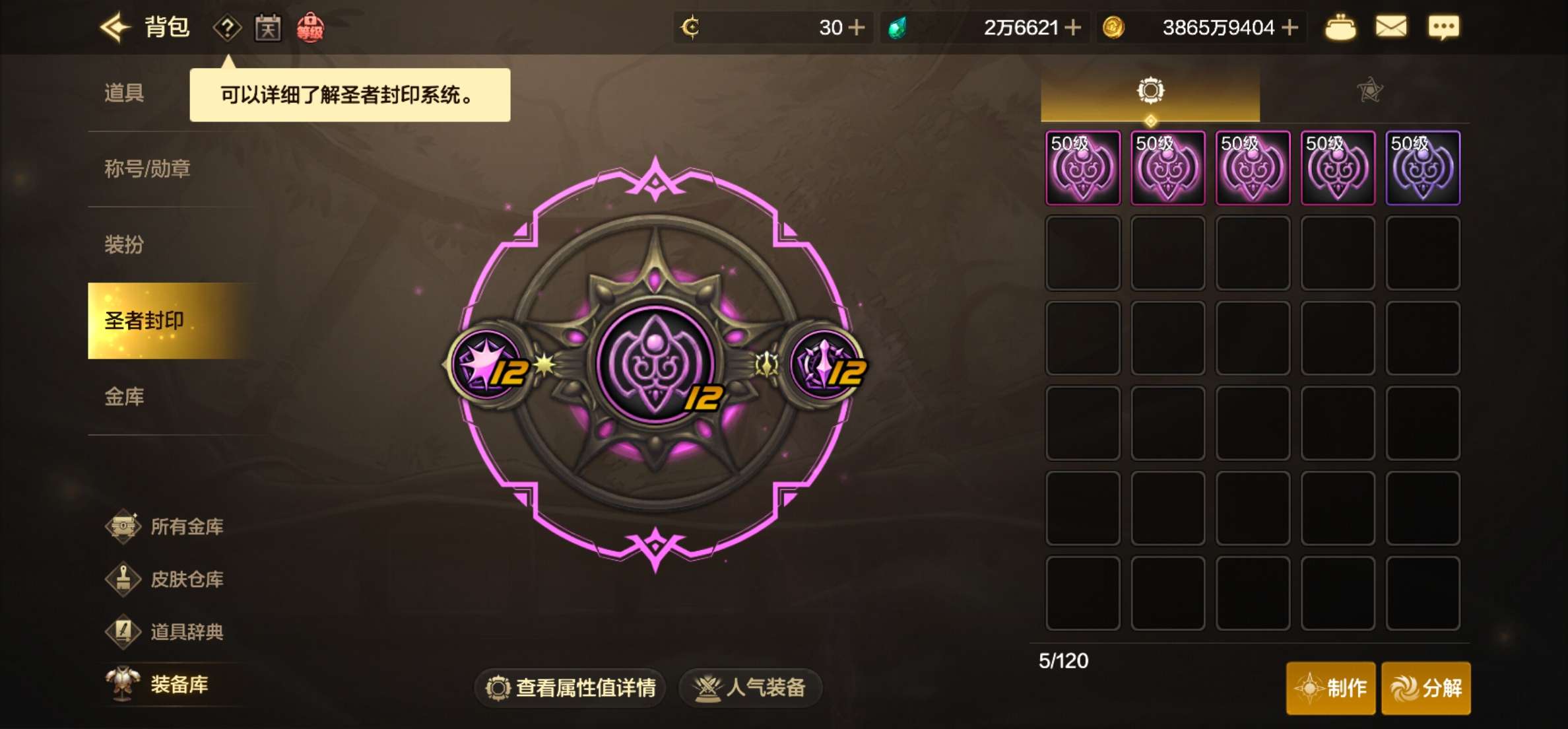This screenshot has width=1568, height=729.
Task: Open the question mark help icon
Action: click(227, 28)
